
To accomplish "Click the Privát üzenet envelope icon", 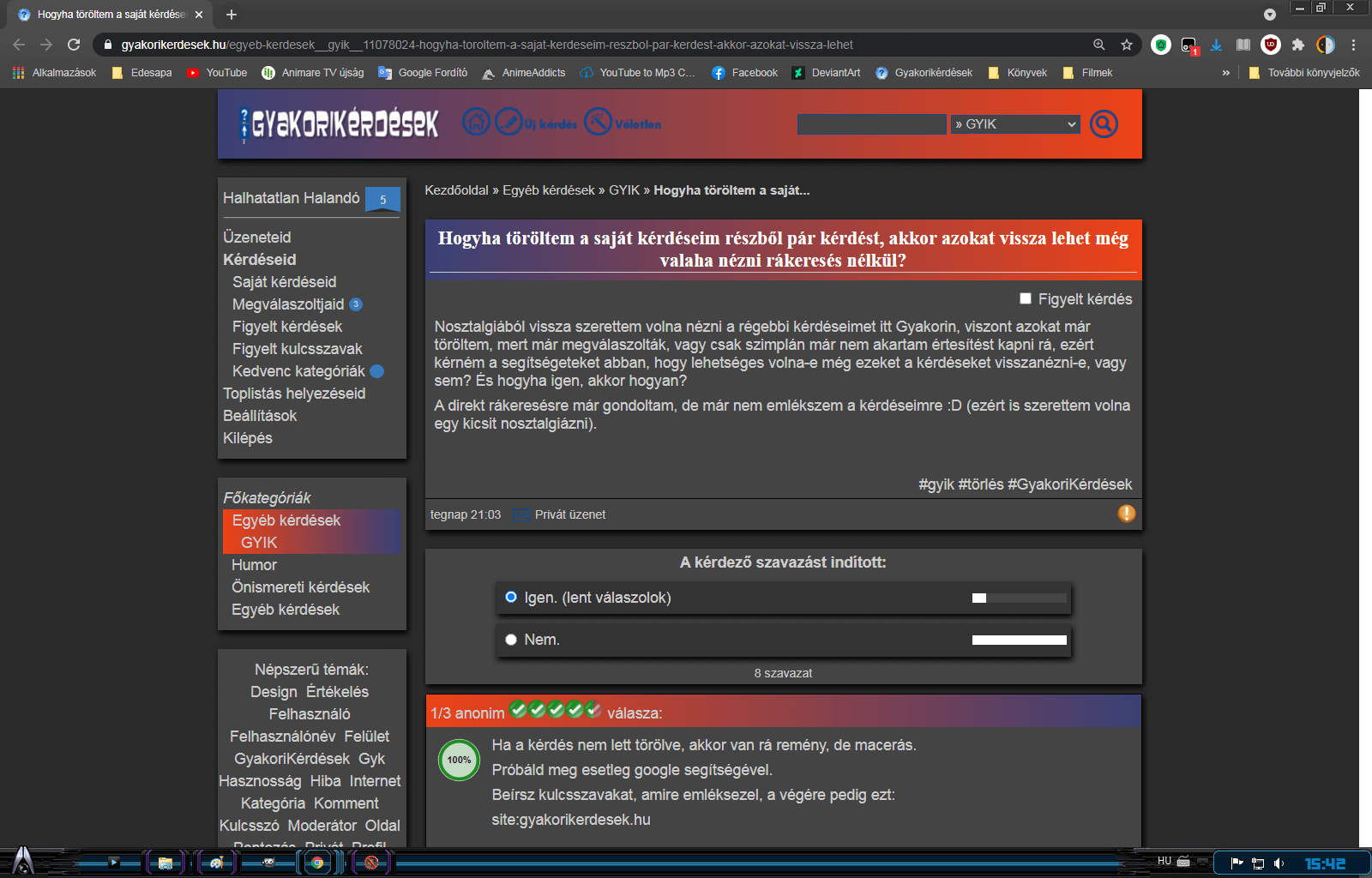I will point(521,514).
